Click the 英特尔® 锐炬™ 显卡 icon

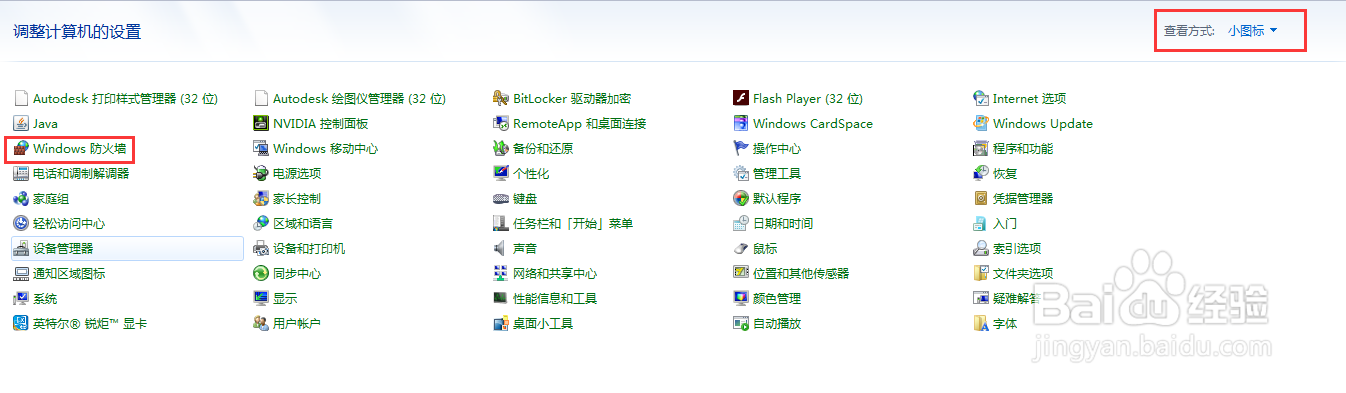[21, 324]
